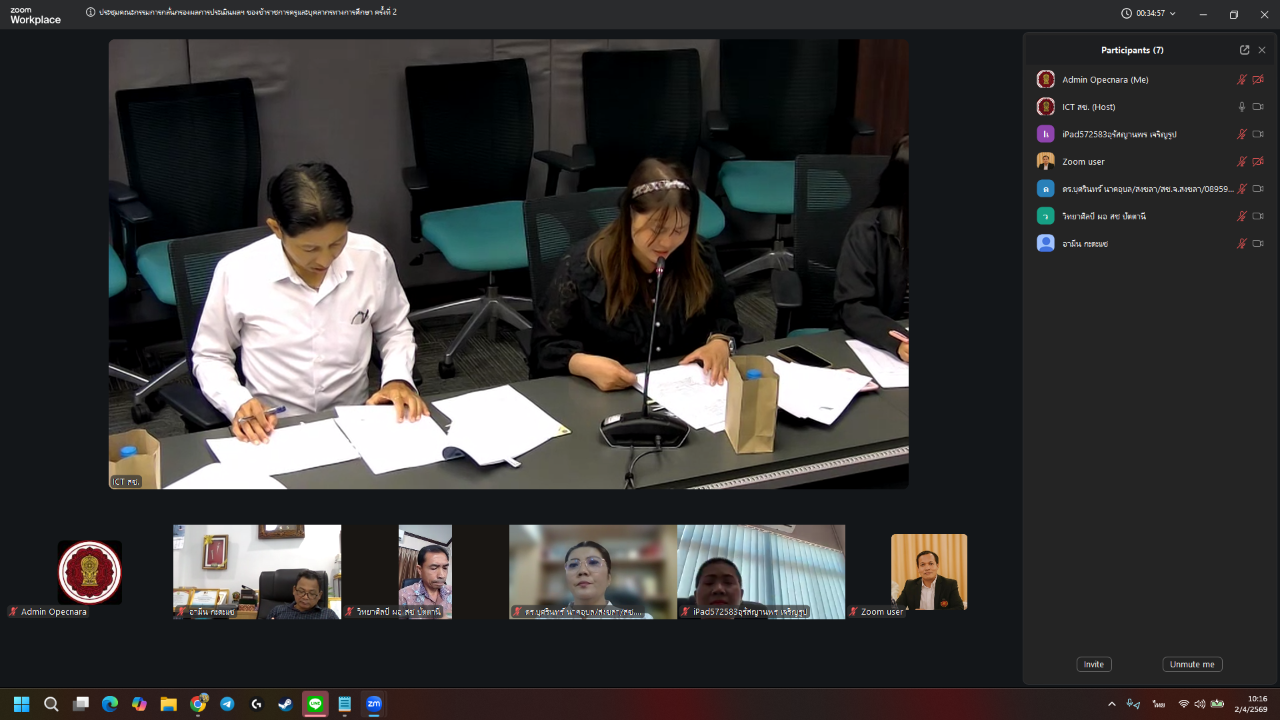This screenshot has height=720, width=1280.
Task: Expand the meeting timer 00:34:57 dropdown
Action: click(x=1173, y=14)
